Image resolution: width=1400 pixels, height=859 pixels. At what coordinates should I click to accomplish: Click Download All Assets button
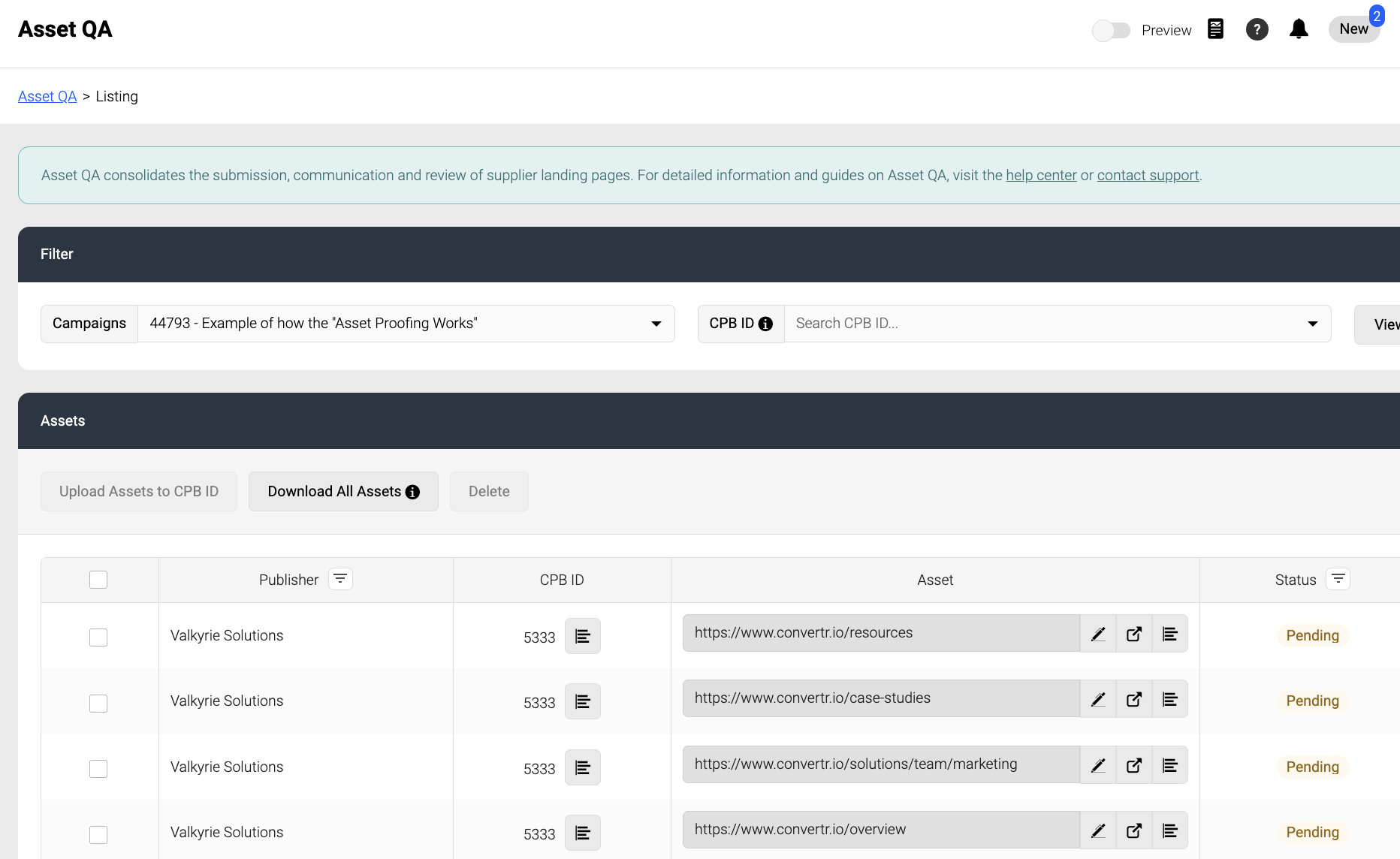pyautogui.click(x=343, y=491)
